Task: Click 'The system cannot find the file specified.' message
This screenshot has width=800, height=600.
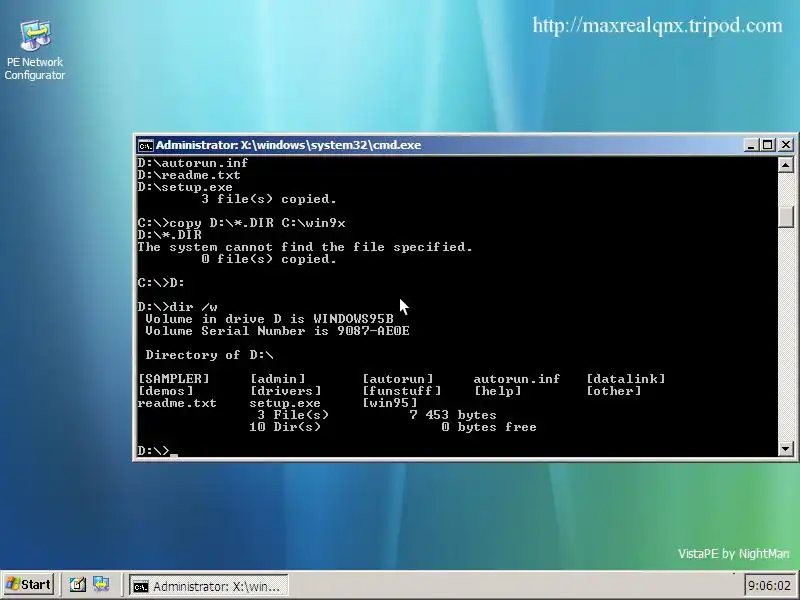Action: point(305,247)
